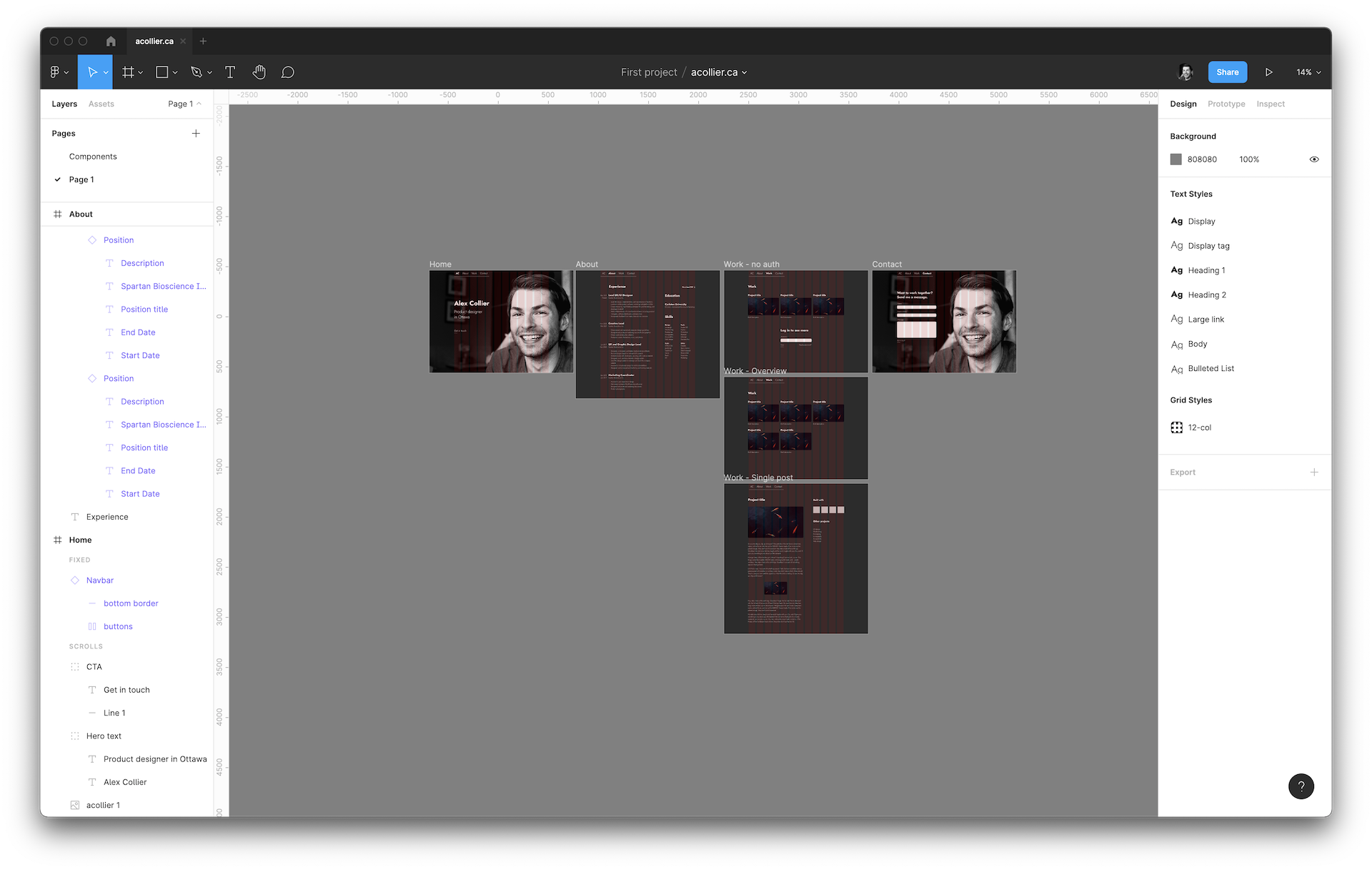Open the comment tool
Viewport: 1372px width, 870px height.
coord(287,71)
